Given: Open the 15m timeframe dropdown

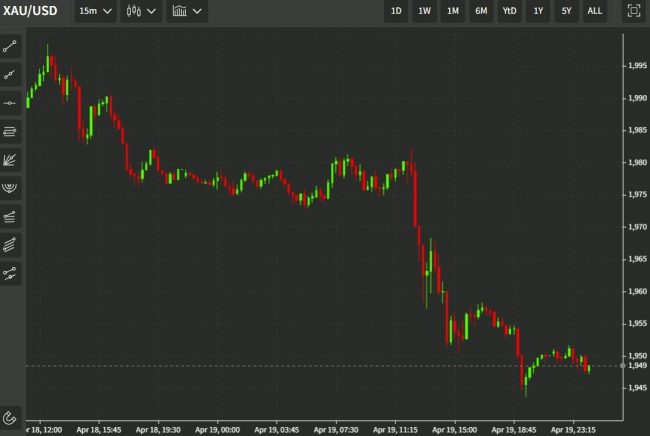Looking at the screenshot, I should coord(95,11).
